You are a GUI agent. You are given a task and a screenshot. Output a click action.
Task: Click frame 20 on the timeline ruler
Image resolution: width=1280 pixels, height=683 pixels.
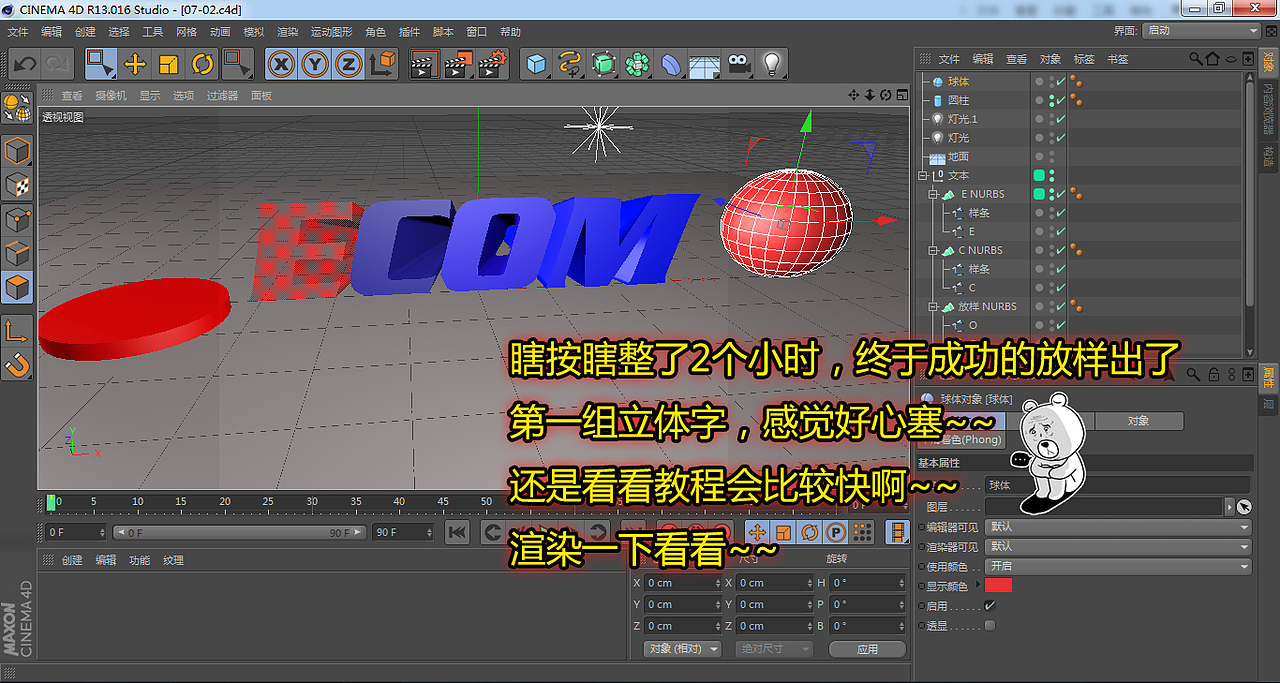225,502
